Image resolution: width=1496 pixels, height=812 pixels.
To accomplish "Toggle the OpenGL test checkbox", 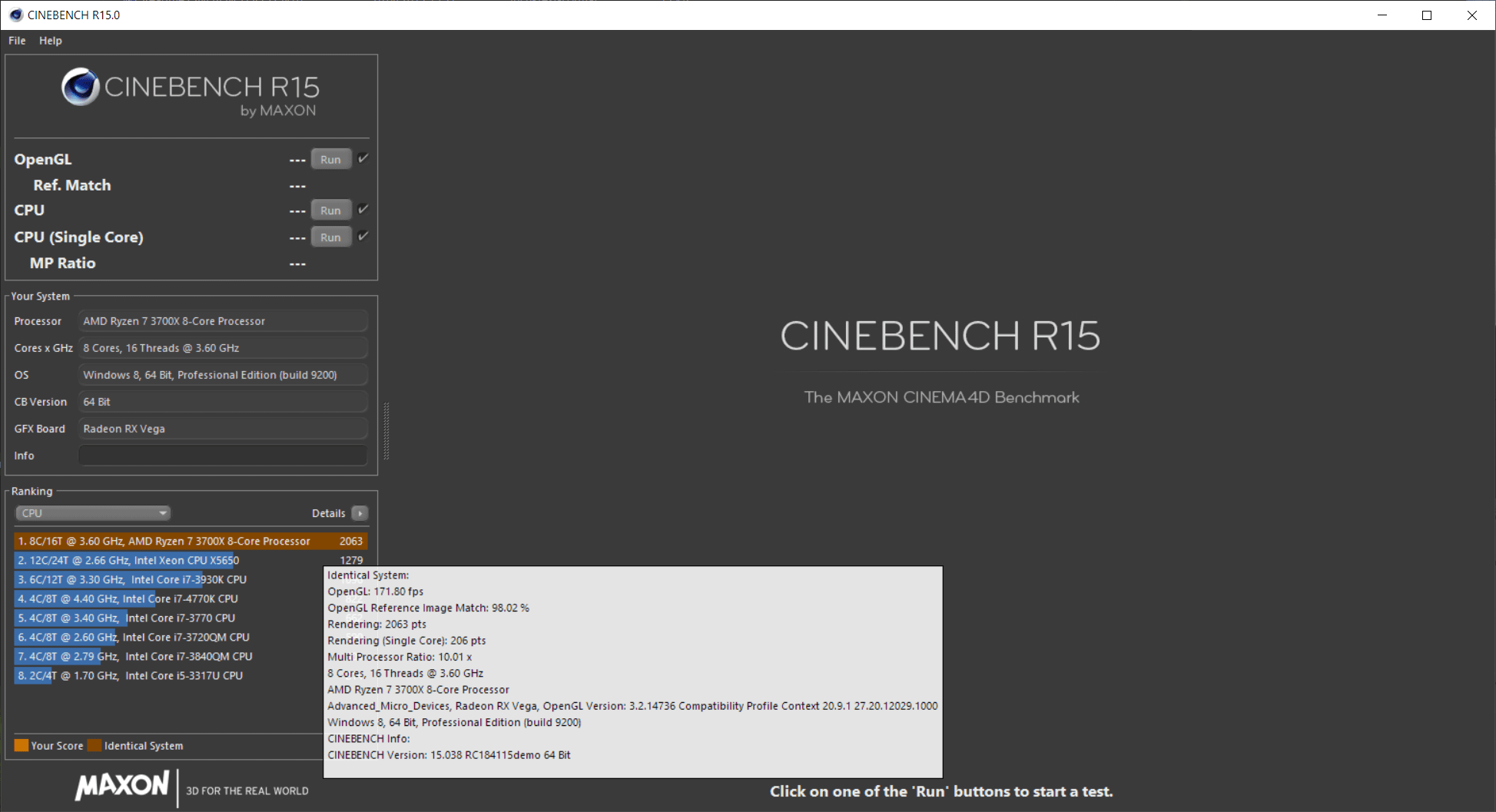I will point(363,158).
